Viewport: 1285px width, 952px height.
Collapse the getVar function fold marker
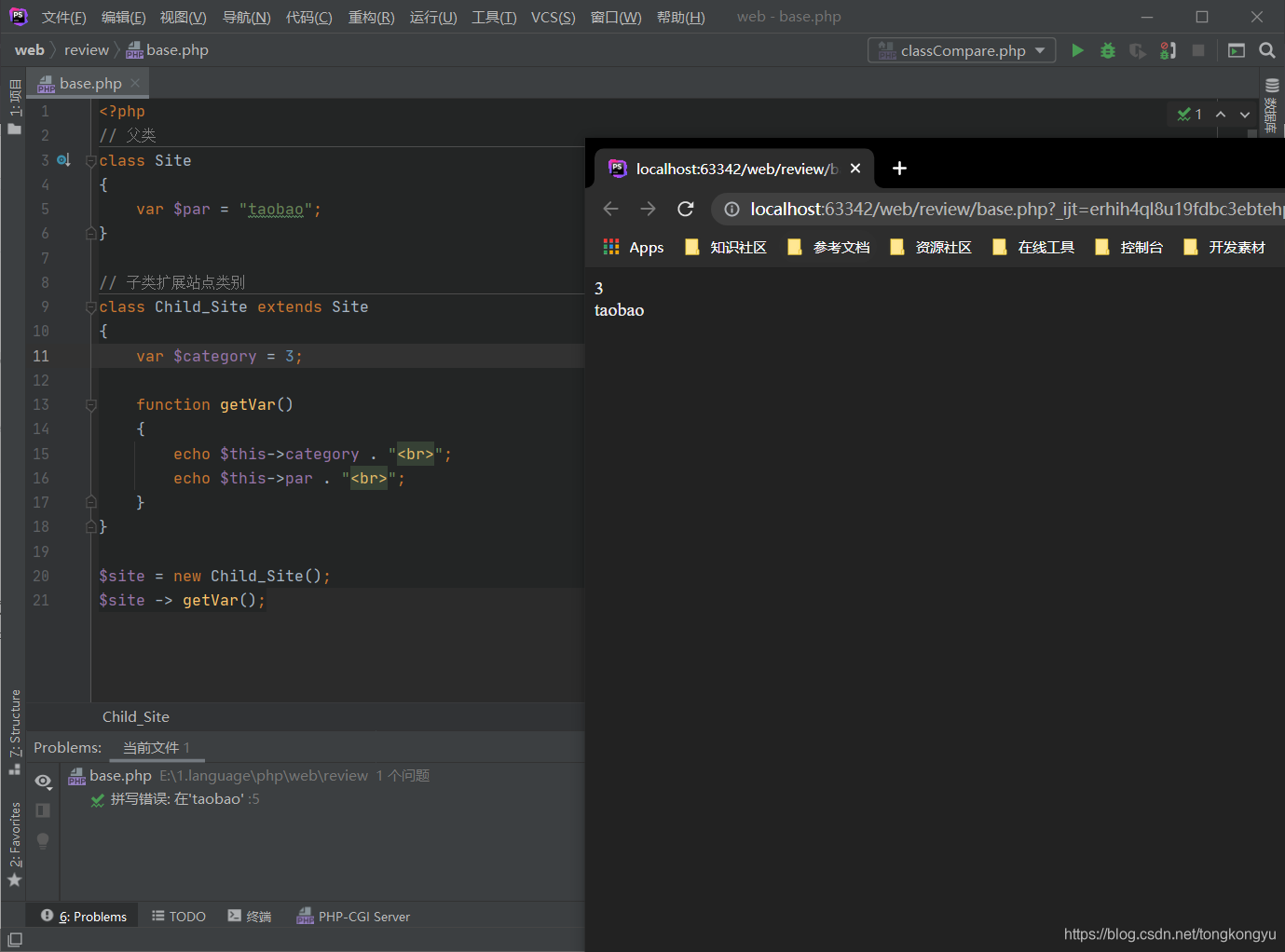click(x=91, y=404)
